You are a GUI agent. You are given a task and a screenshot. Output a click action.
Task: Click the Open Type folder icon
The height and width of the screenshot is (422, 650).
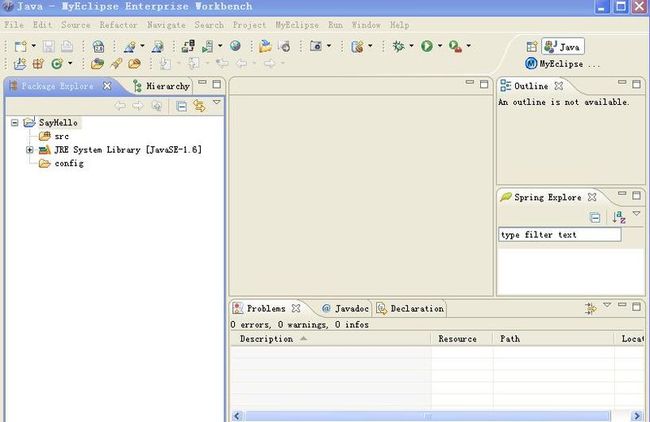[x=97, y=63]
